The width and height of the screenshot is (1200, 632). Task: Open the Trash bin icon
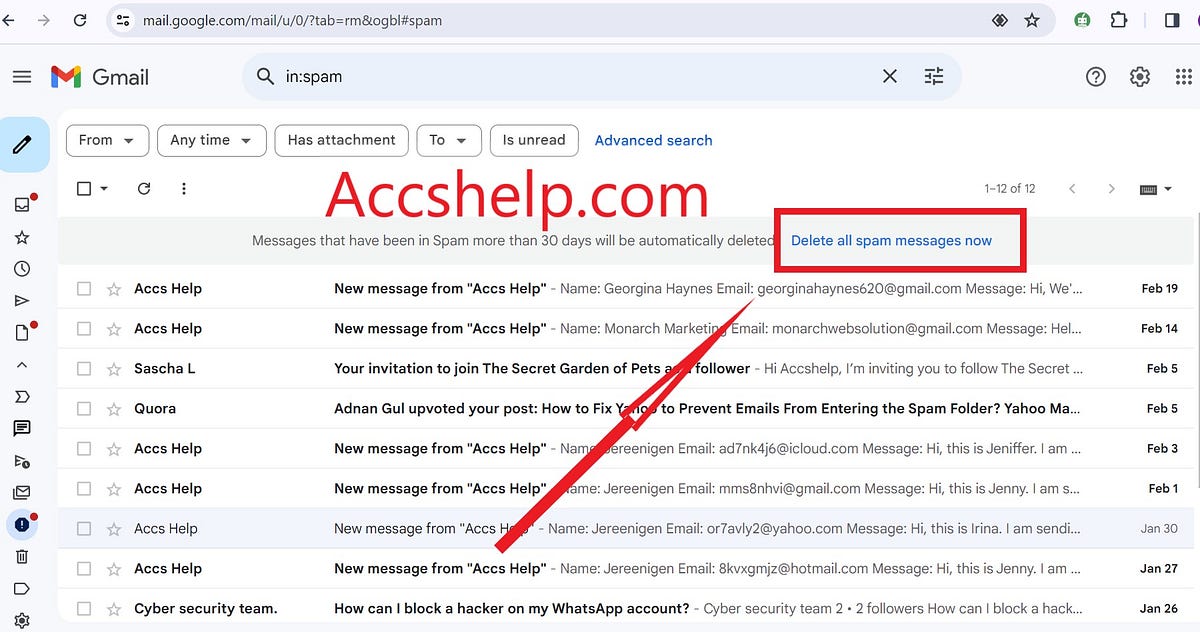click(24, 556)
